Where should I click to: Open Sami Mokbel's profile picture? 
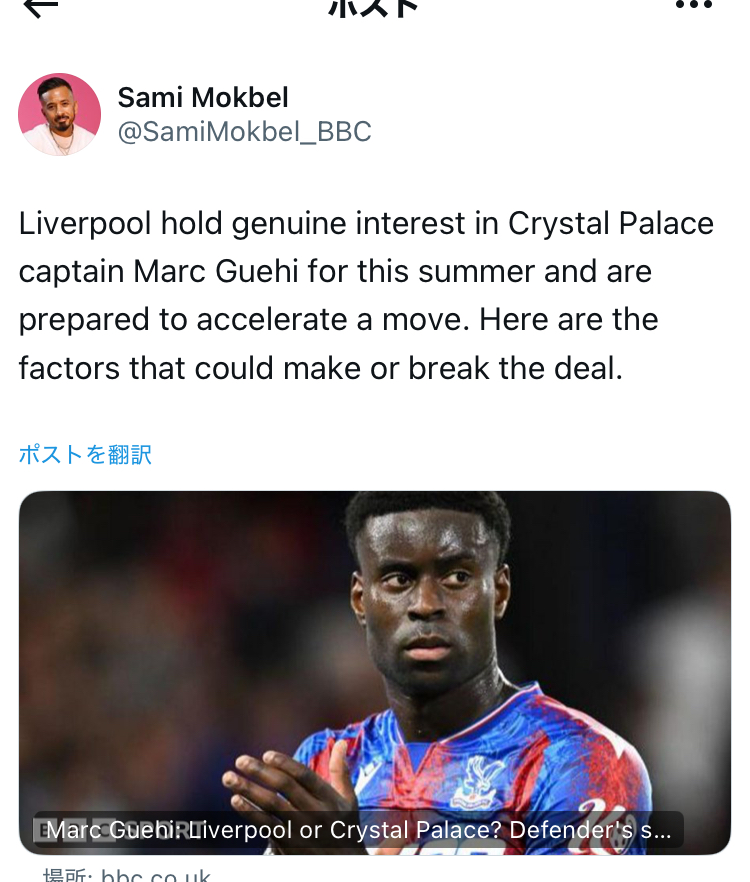(60, 114)
